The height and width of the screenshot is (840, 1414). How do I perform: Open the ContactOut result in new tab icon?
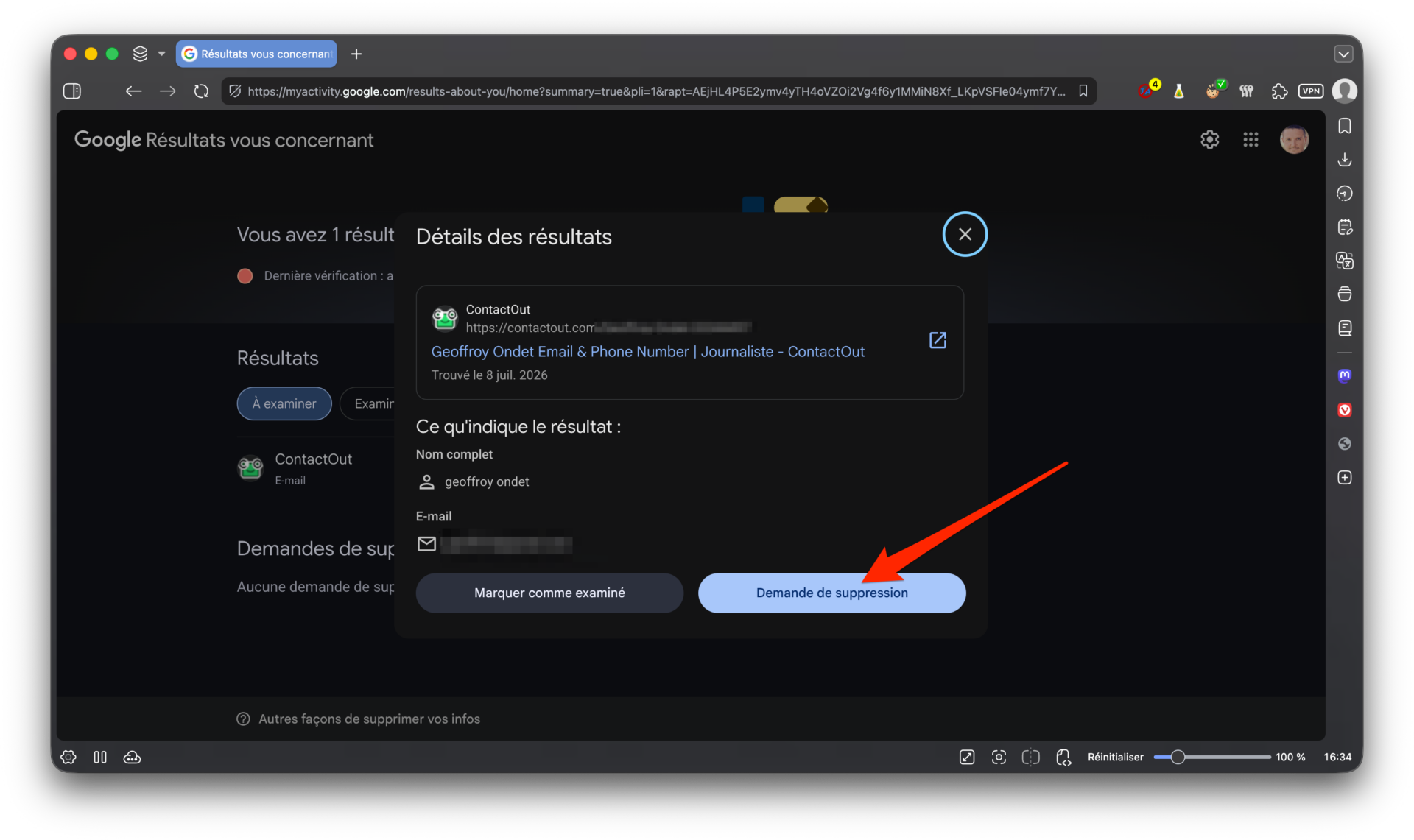click(x=938, y=340)
